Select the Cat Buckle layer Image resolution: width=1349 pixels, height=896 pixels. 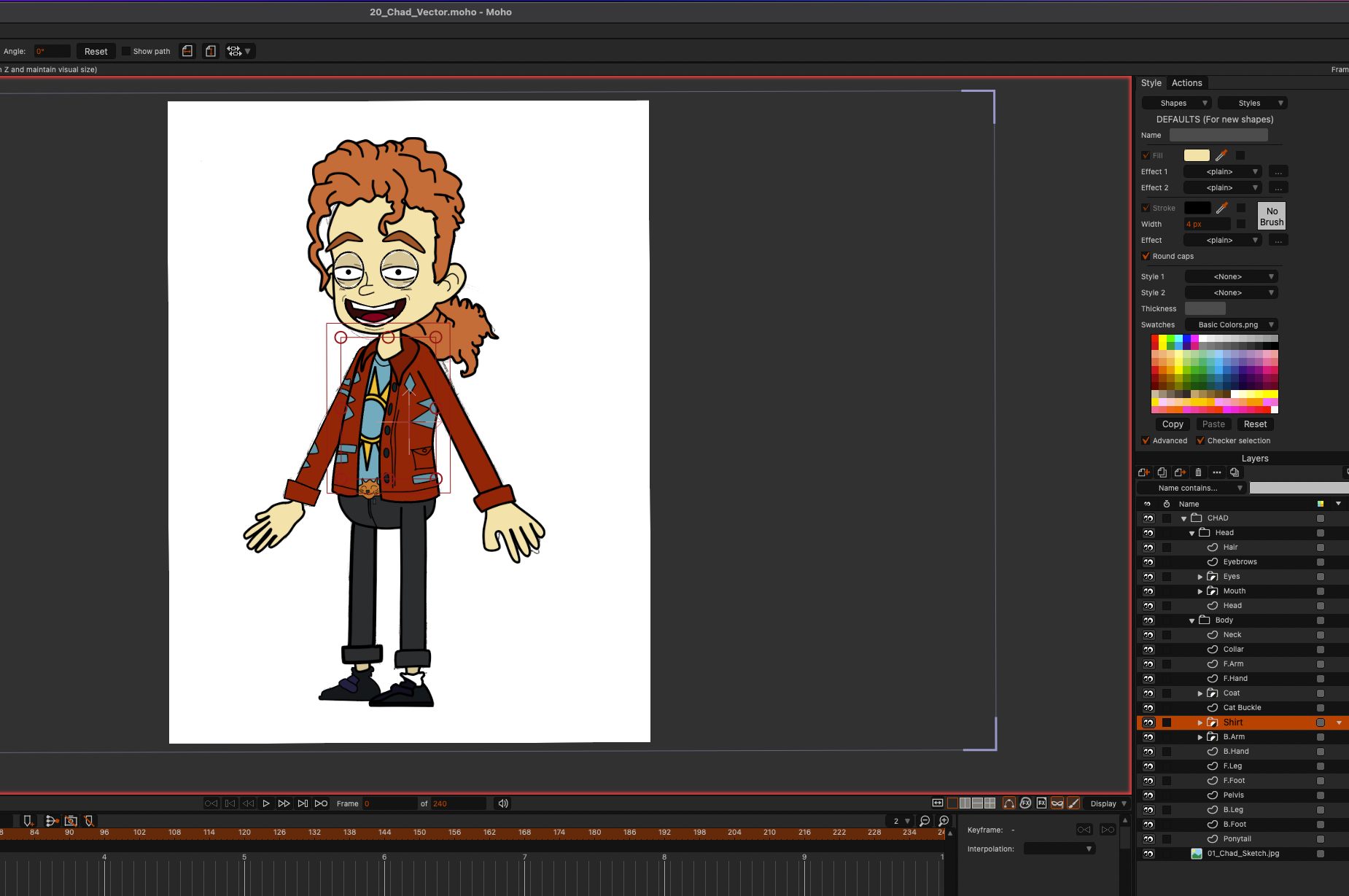[1243, 708]
